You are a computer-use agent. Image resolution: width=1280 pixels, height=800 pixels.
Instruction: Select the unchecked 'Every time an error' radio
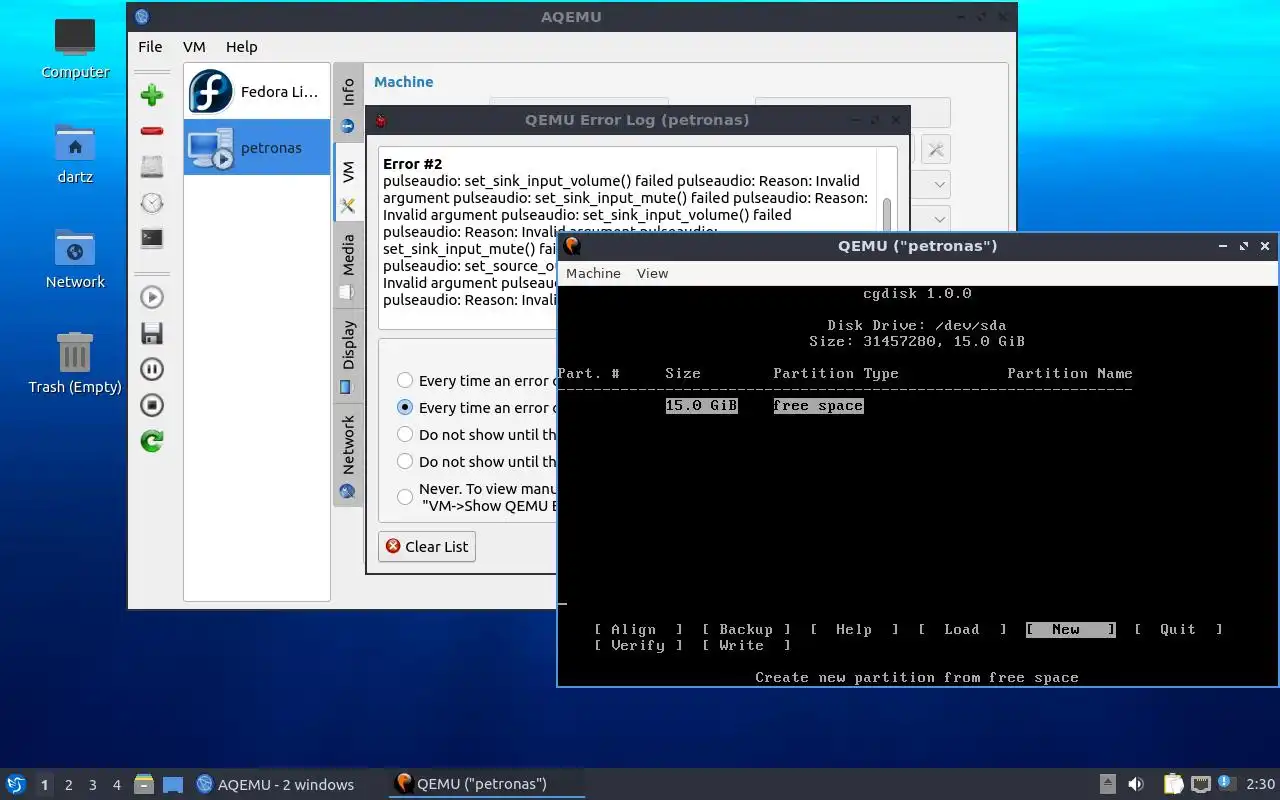[x=405, y=380]
